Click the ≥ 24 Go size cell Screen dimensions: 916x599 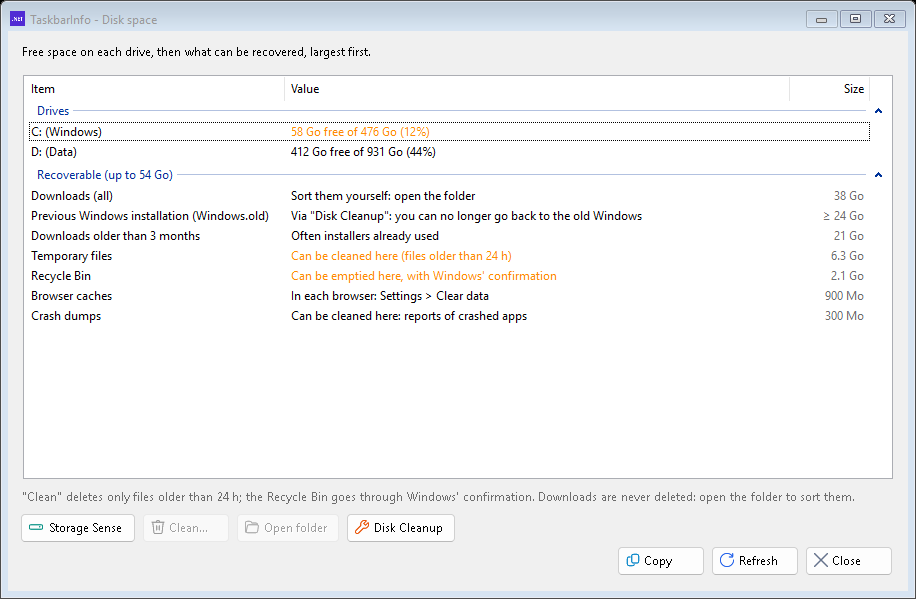pos(843,216)
